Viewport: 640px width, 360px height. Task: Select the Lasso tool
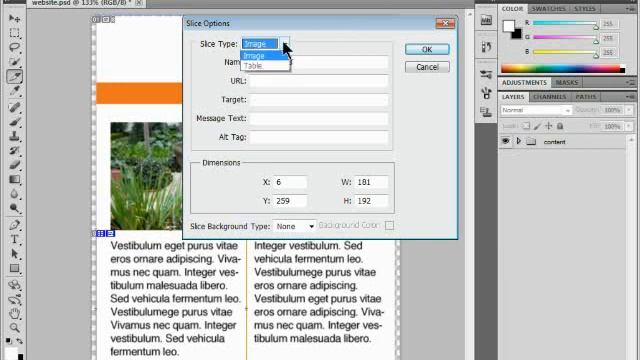tap(14, 47)
